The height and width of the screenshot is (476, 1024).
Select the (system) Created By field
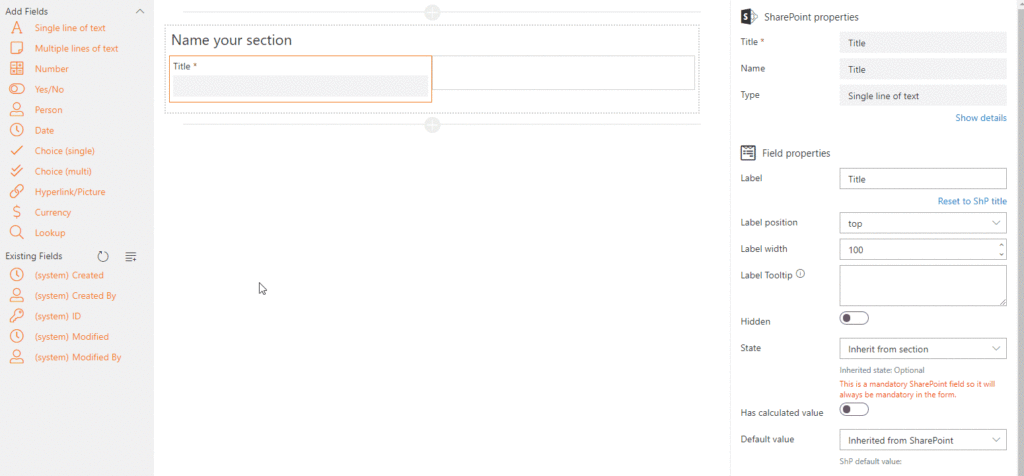[75, 296]
